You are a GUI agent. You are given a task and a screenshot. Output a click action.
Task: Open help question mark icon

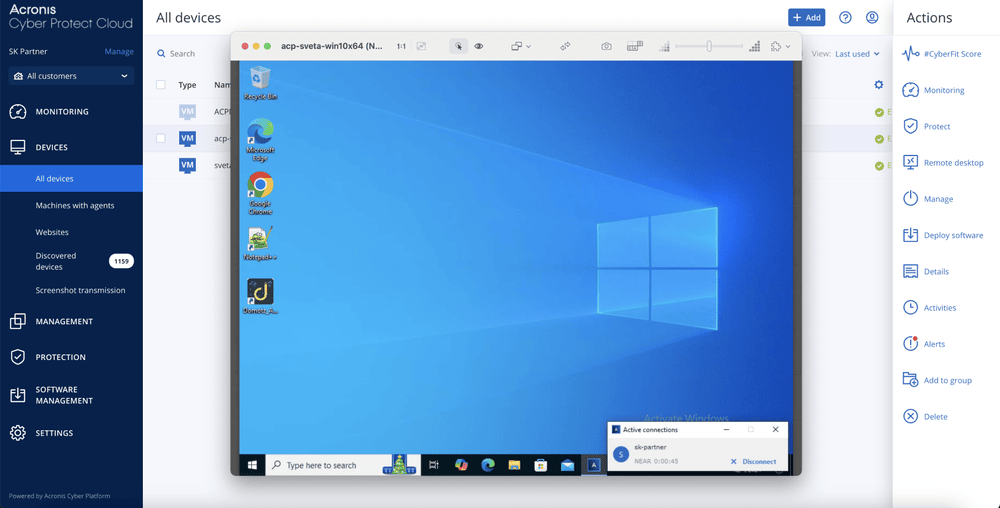click(x=845, y=18)
